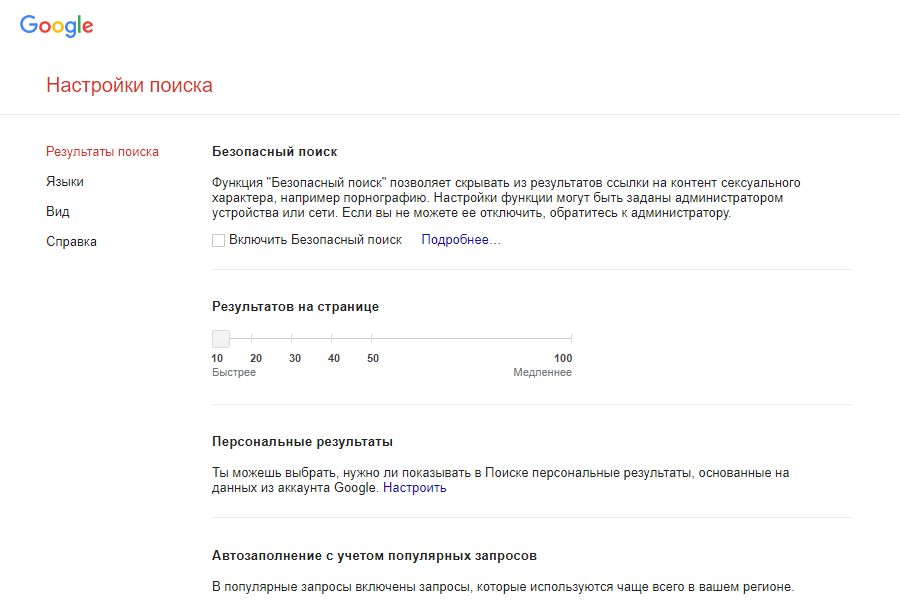Click the Настроить link for personal results
Viewport: 900px width, 600px height.
click(x=415, y=488)
